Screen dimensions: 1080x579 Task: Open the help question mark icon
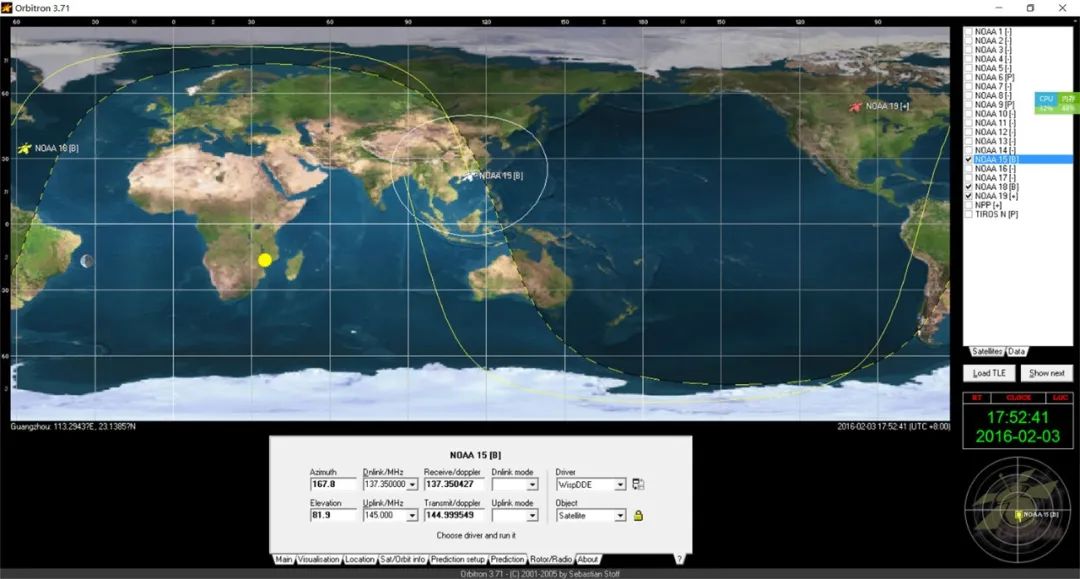[678, 559]
